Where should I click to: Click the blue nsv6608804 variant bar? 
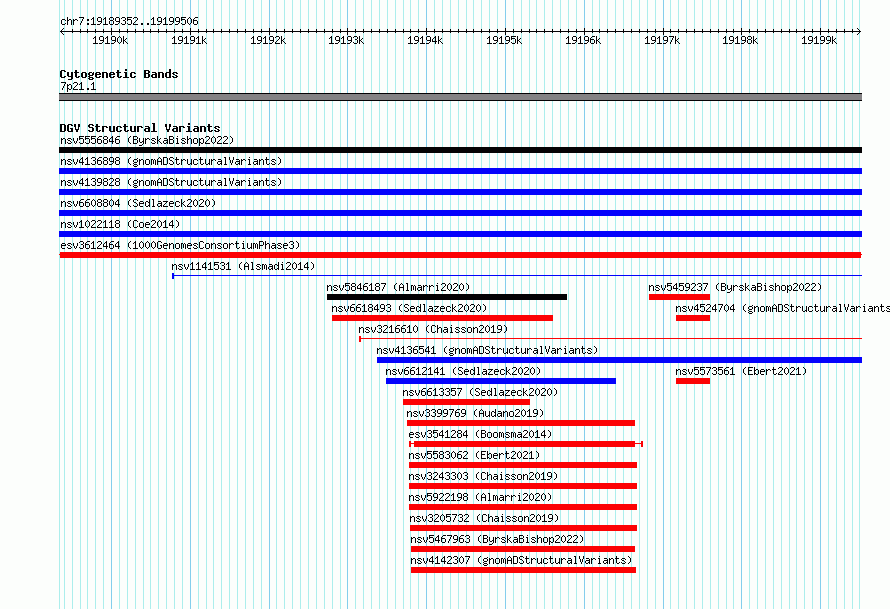(460, 213)
